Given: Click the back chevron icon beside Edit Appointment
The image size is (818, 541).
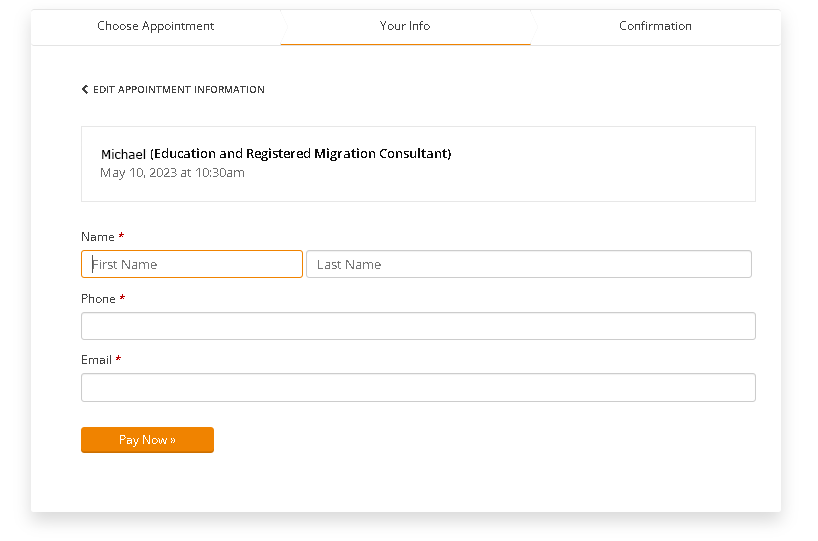Looking at the screenshot, I should pyautogui.click(x=85, y=90).
